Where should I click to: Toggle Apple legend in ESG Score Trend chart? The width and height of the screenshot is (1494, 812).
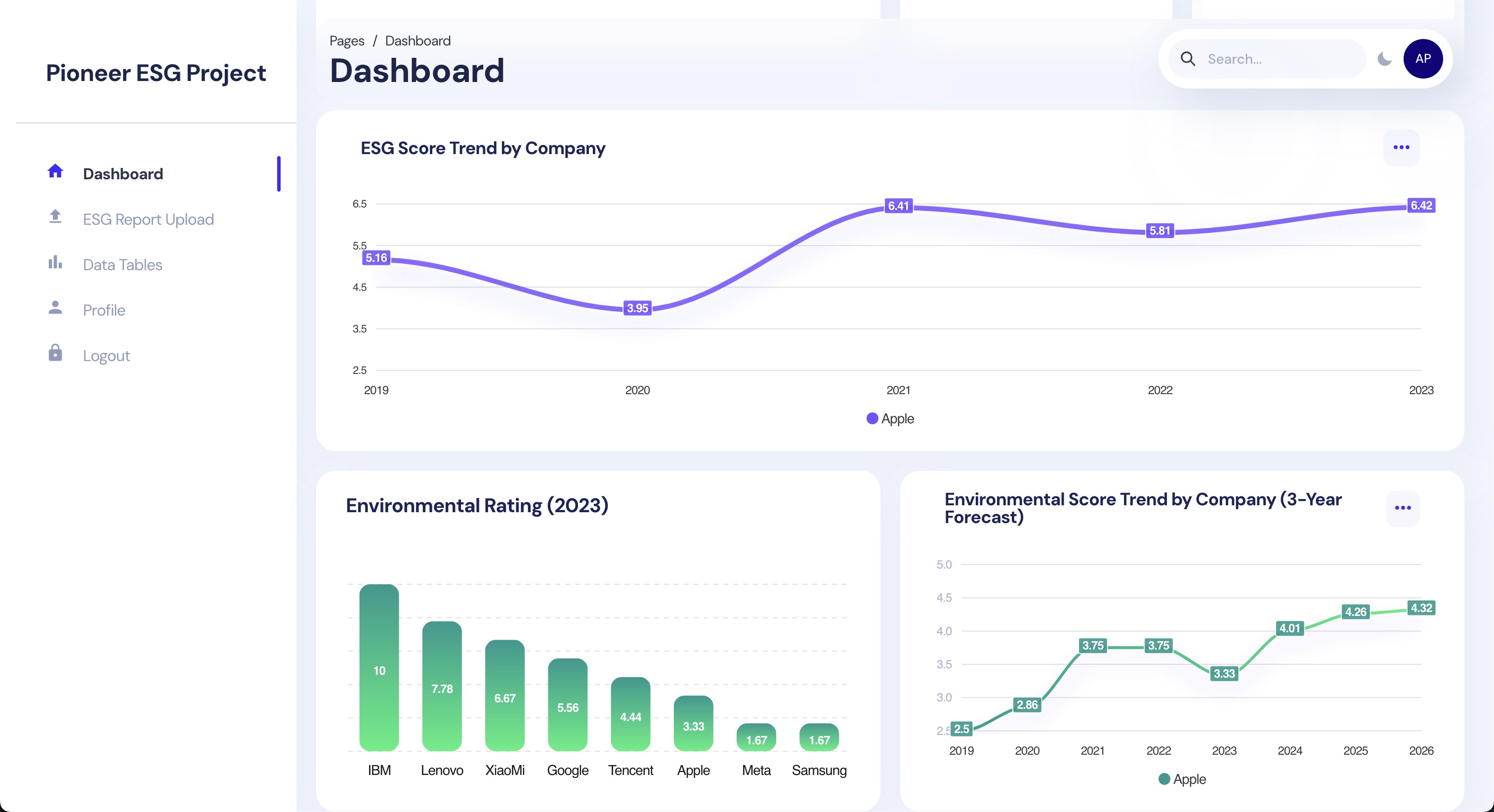click(x=890, y=418)
